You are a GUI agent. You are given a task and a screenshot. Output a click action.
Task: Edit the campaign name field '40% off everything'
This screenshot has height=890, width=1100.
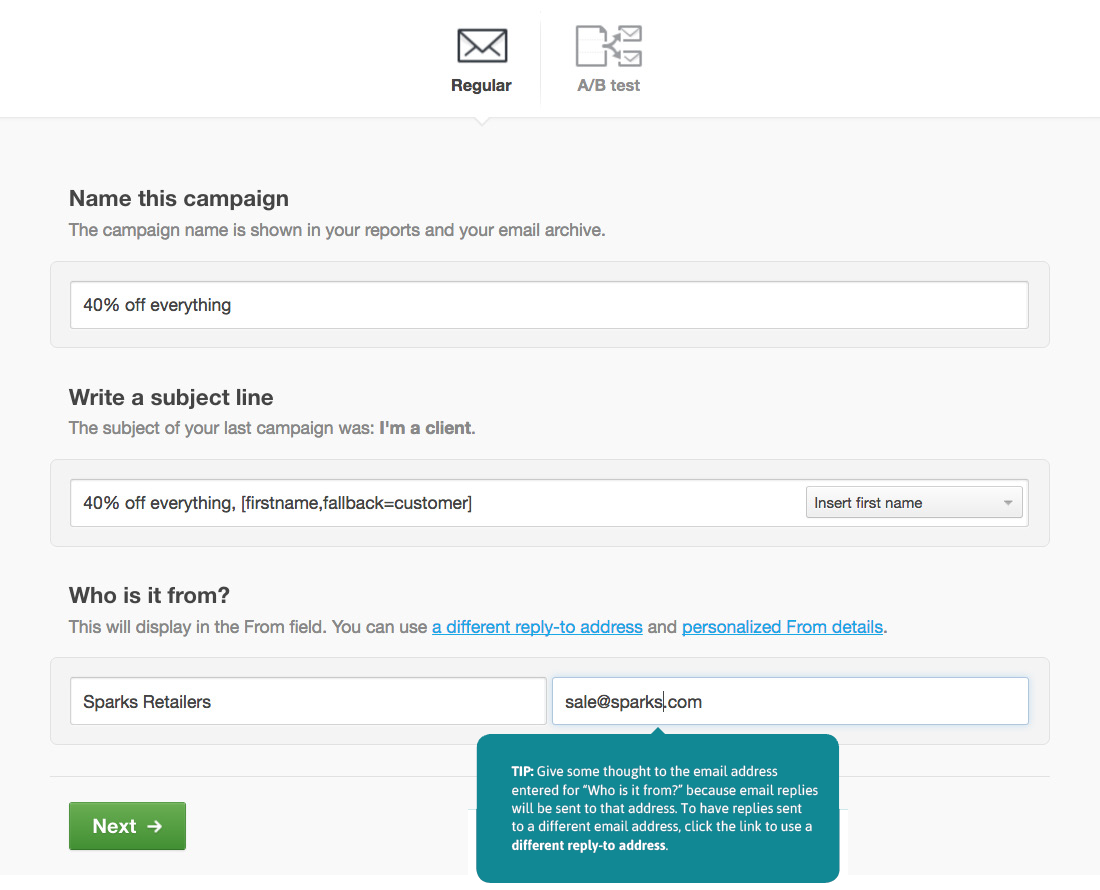[x=549, y=305]
